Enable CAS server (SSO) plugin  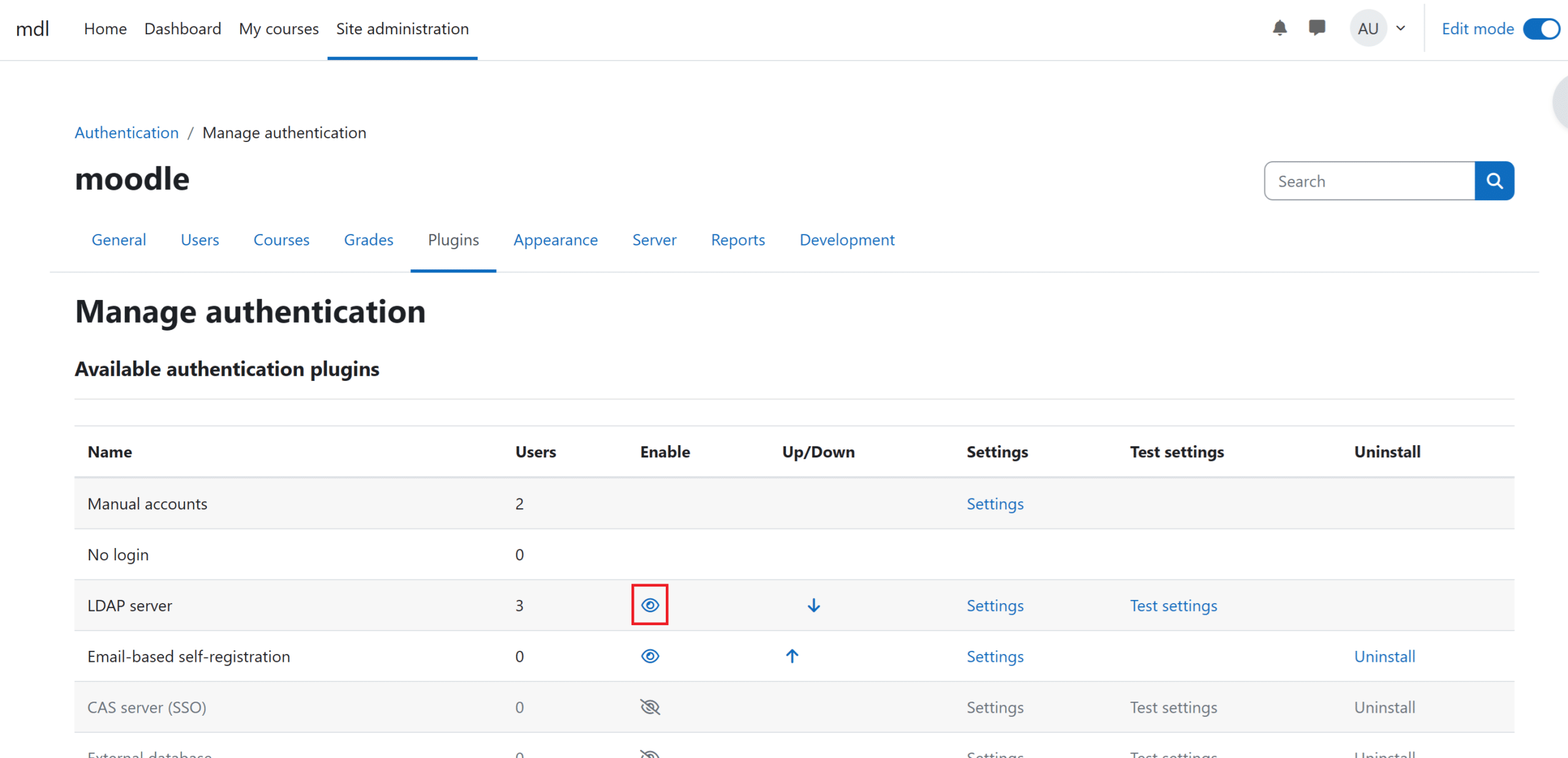point(650,707)
